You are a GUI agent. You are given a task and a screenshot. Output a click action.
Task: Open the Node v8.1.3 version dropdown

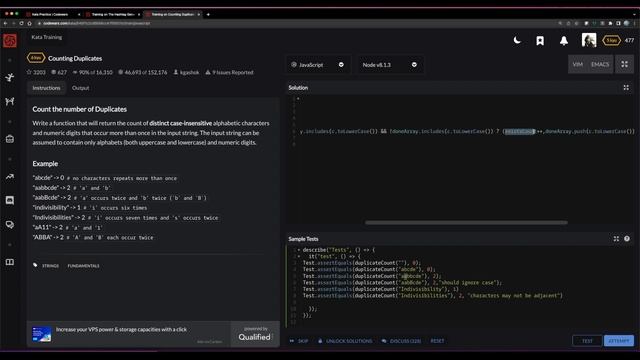point(390,64)
